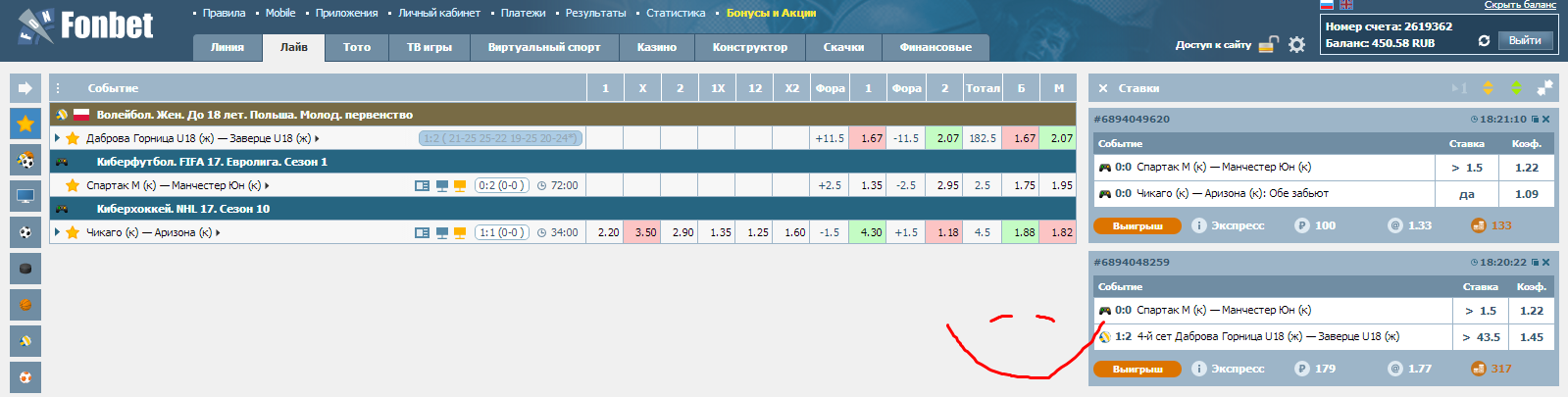Viewport: 1568px width, 397px height.
Task: Close bet slip #6894048259
Action: [x=1546, y=263]
